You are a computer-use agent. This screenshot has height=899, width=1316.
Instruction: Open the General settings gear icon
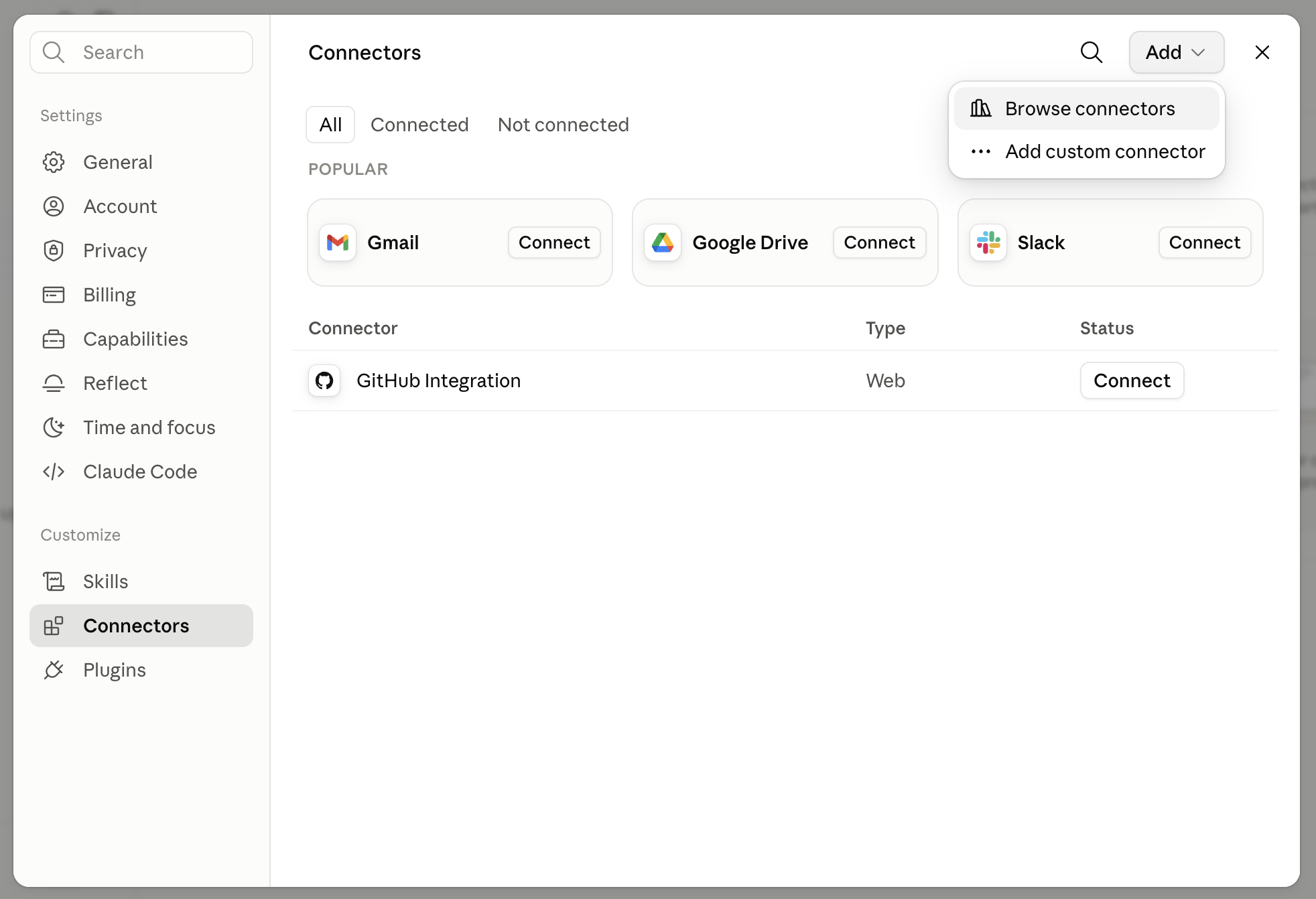tap(54, 162)
